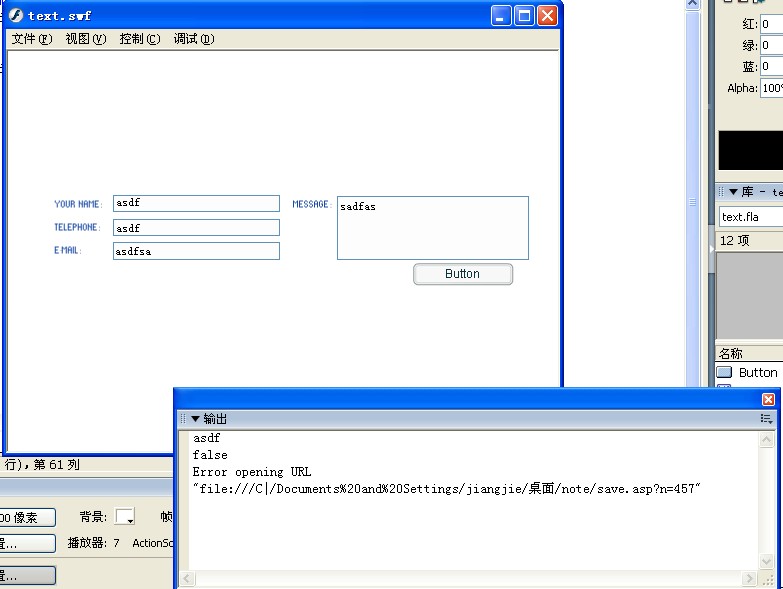
Task: Click the output panel gripper handle
Action: point(183,419)
